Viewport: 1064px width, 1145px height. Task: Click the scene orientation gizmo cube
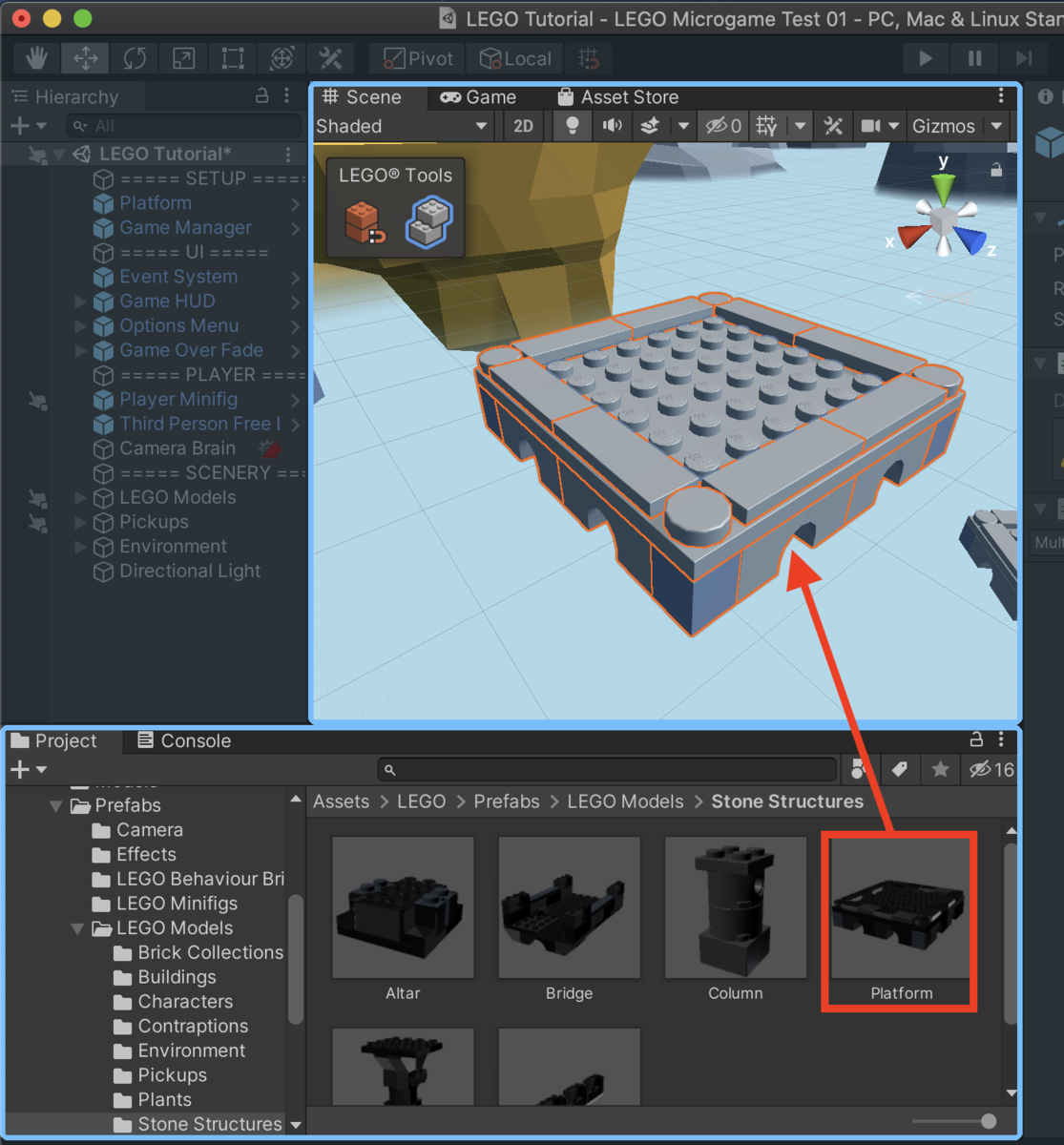[x=944, y=221]
